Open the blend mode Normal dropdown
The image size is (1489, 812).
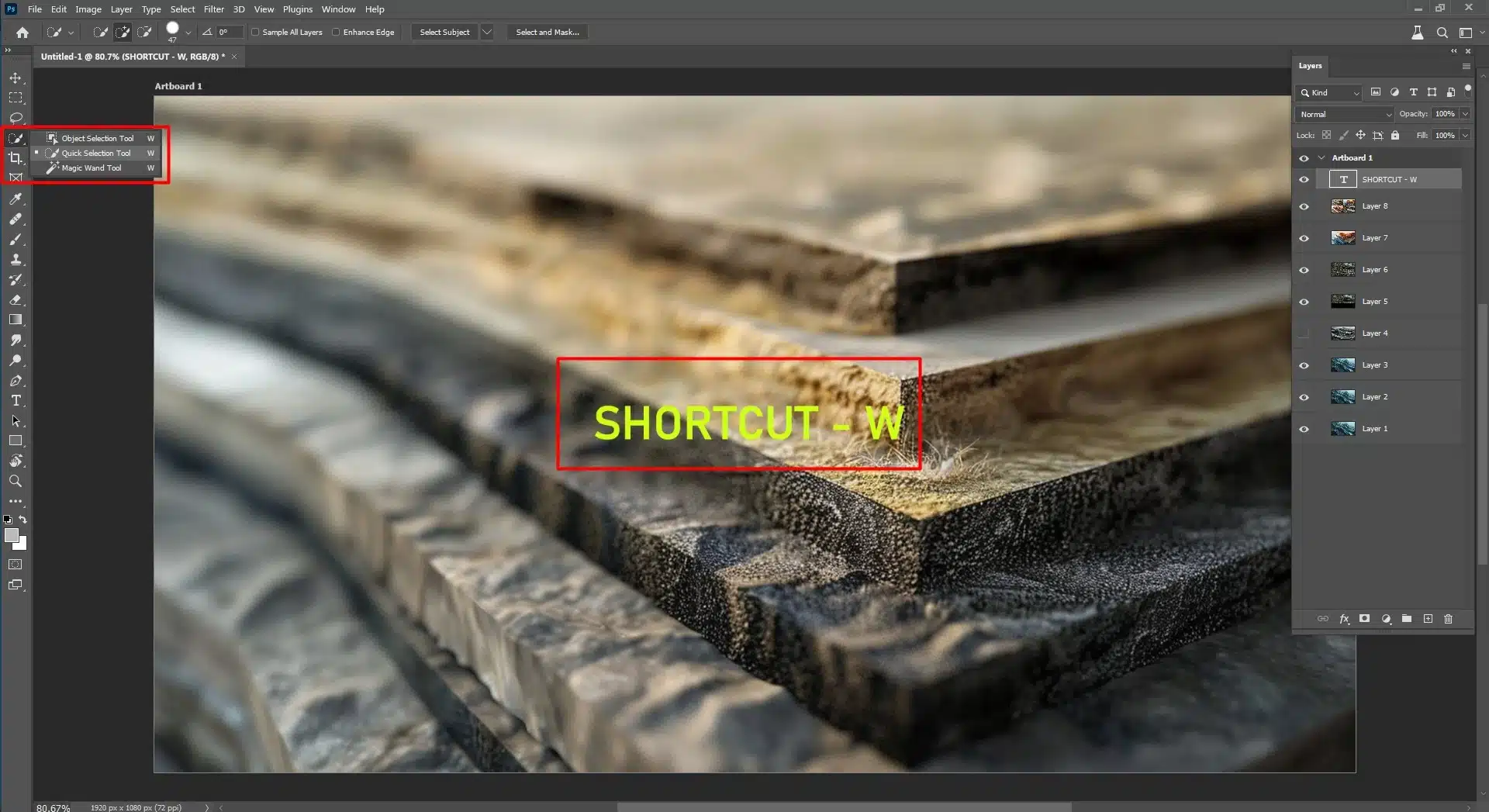tap(1345, 114)
